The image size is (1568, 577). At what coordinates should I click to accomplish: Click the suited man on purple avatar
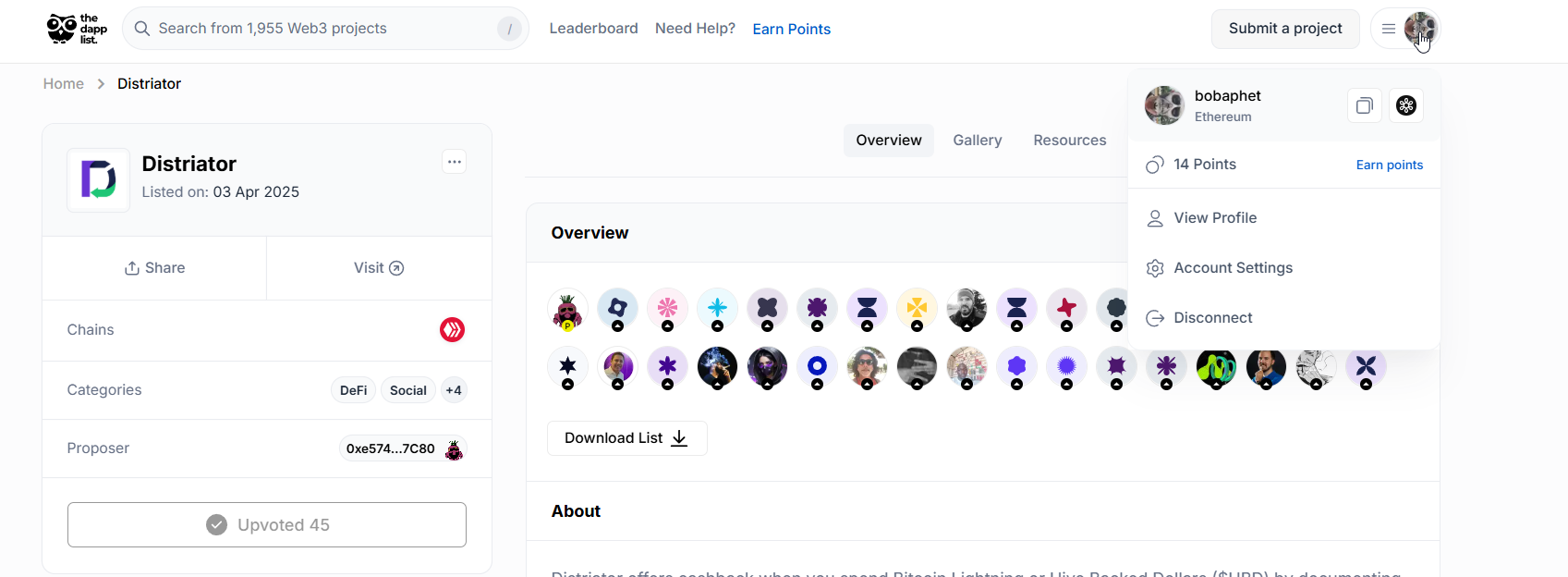click(617, 367)
